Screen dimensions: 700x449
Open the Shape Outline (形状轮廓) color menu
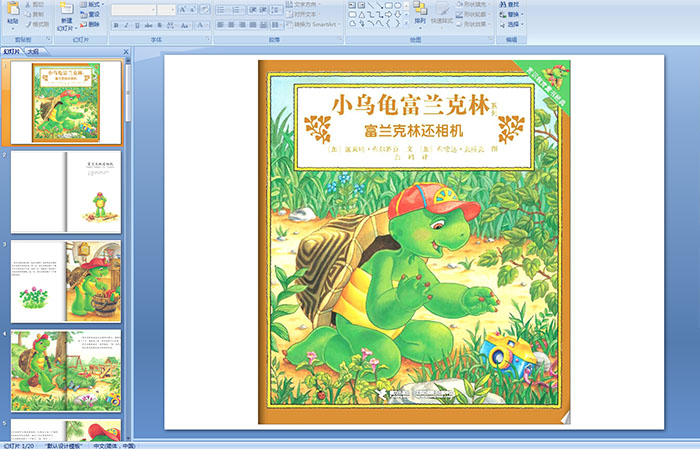point(473,14)
